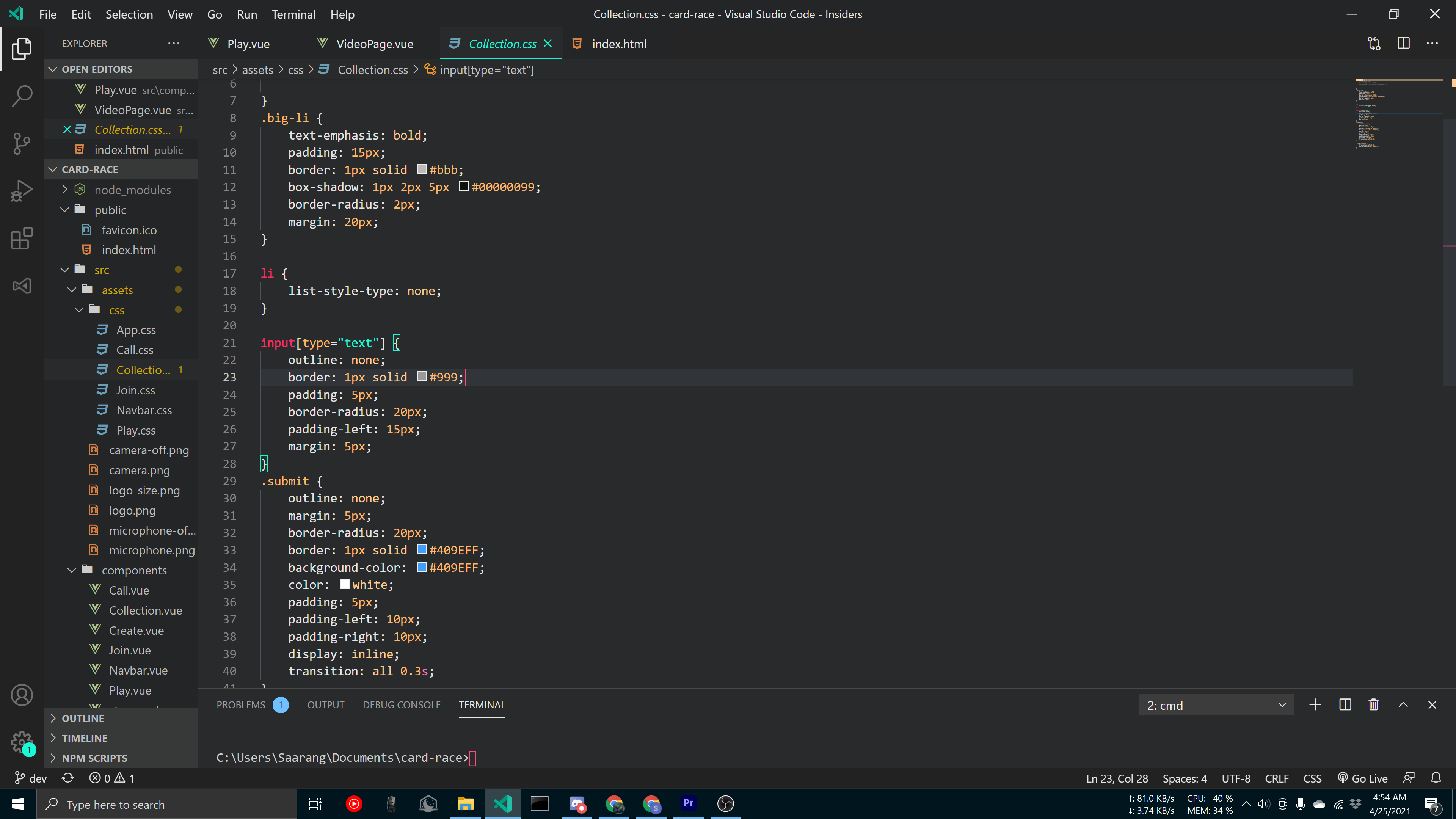
Task: Open the Extensions view
Action: click(22, 238)
